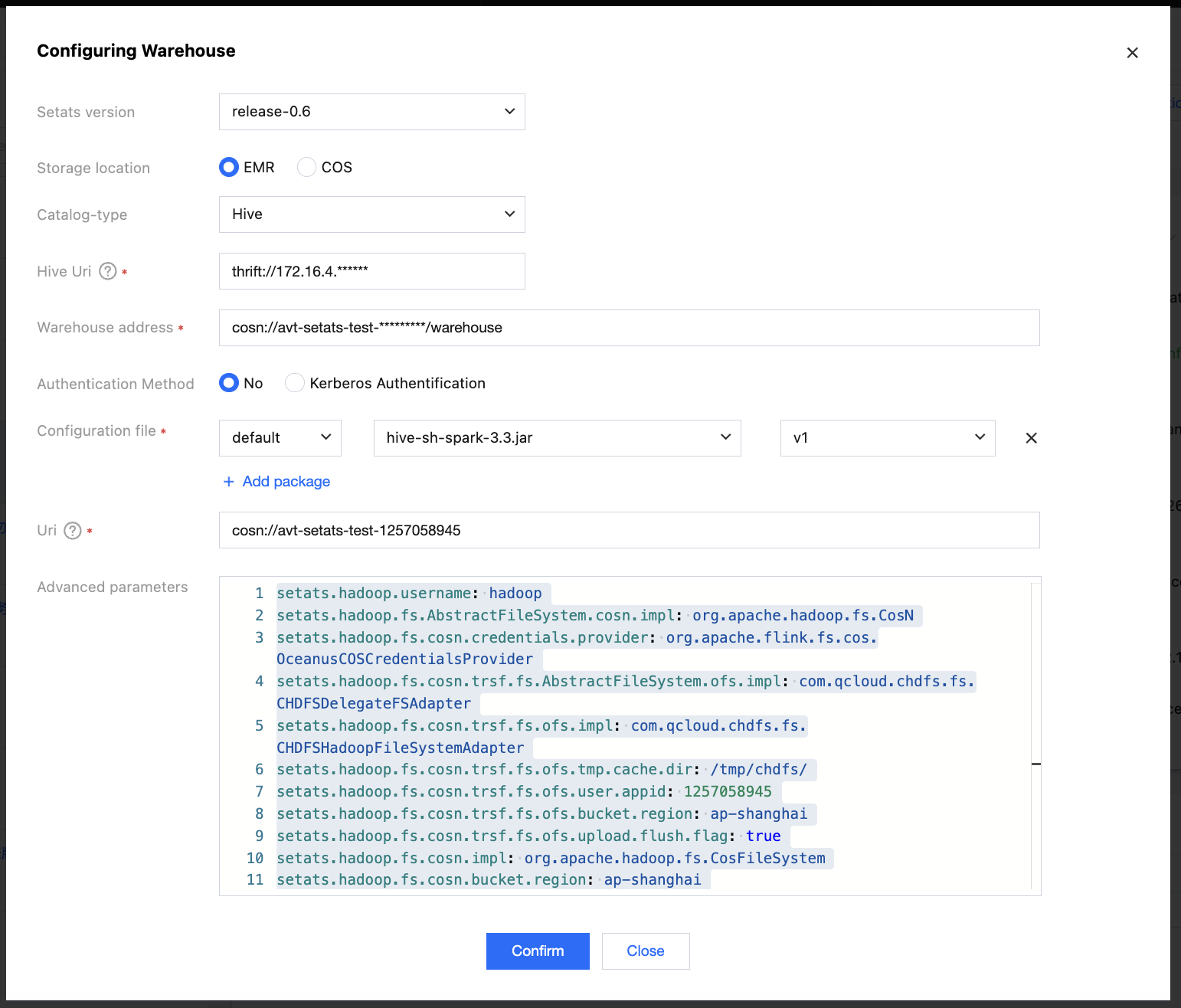Open the v1 version dropdown
This screenshot has width=1181, height=1008.
click(888, 438)
